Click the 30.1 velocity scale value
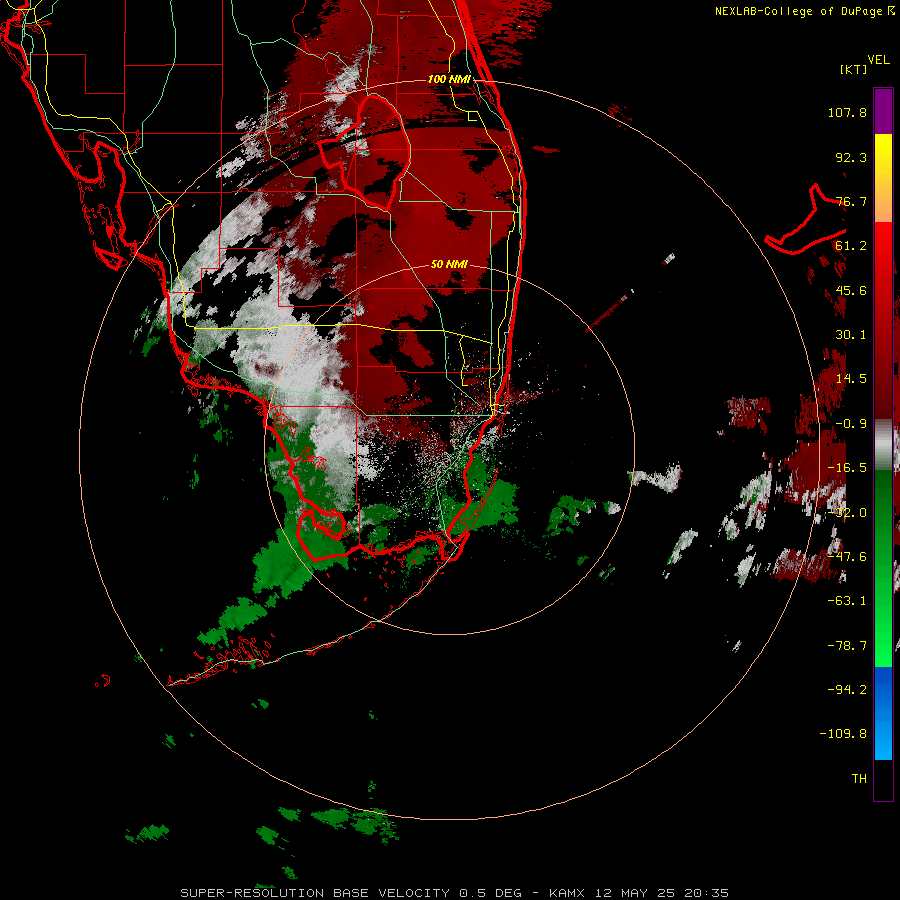 (x=851, y=335)
